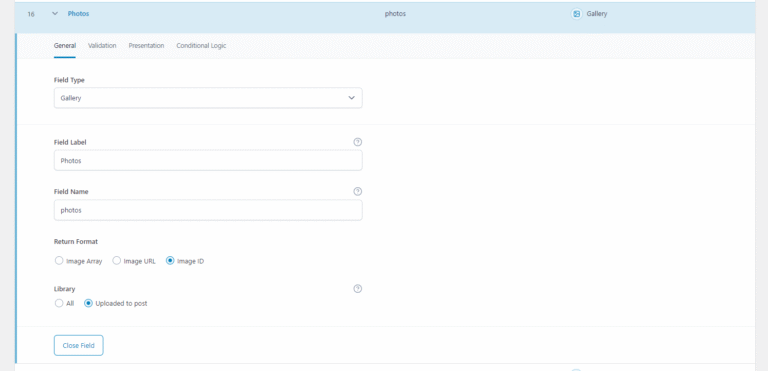Switch to the Presentation tab
This screenshot has width=768, height=371.
tap(146, 46)
